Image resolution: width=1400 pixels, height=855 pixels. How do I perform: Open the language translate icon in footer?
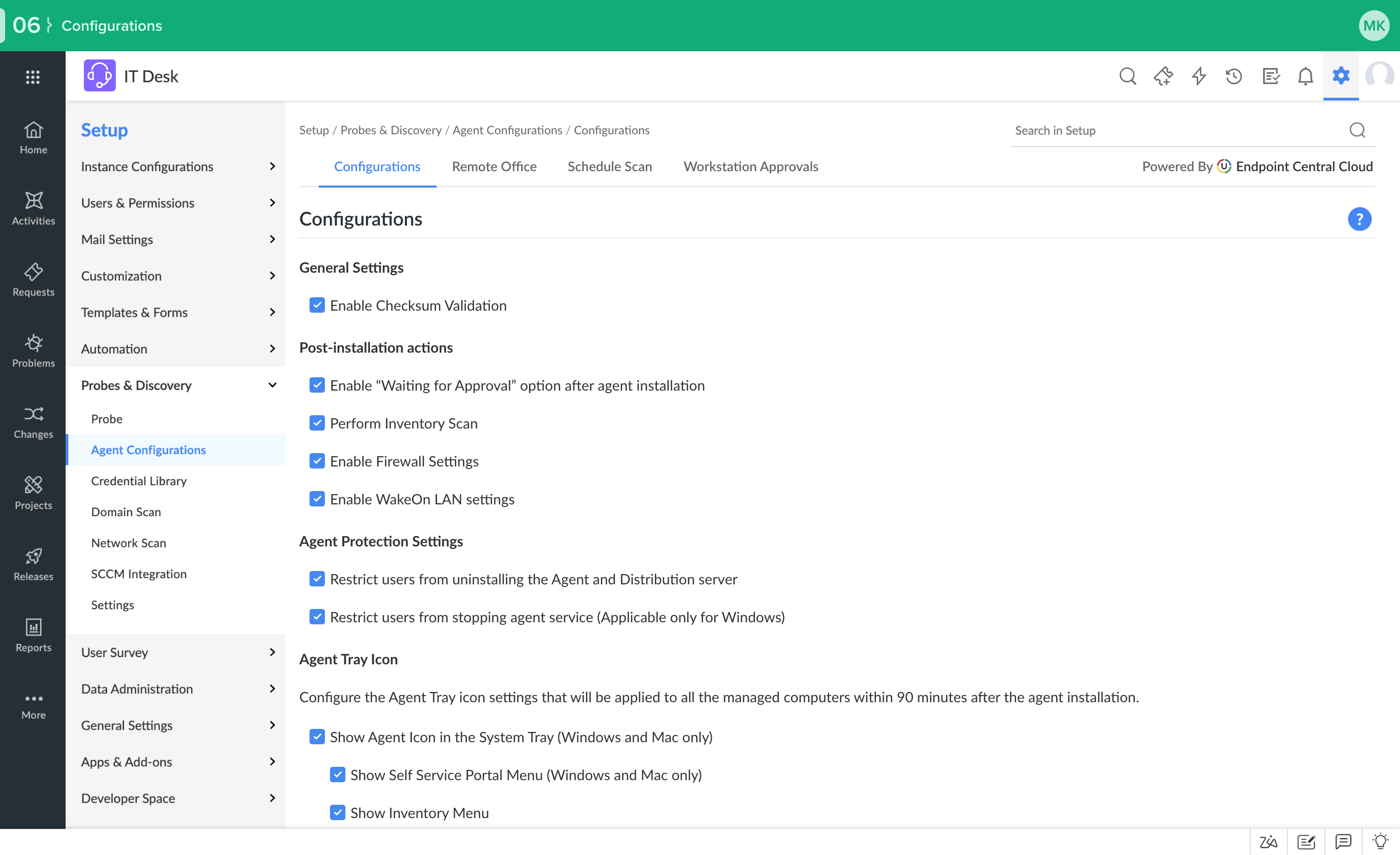[x=1268, y=842]
